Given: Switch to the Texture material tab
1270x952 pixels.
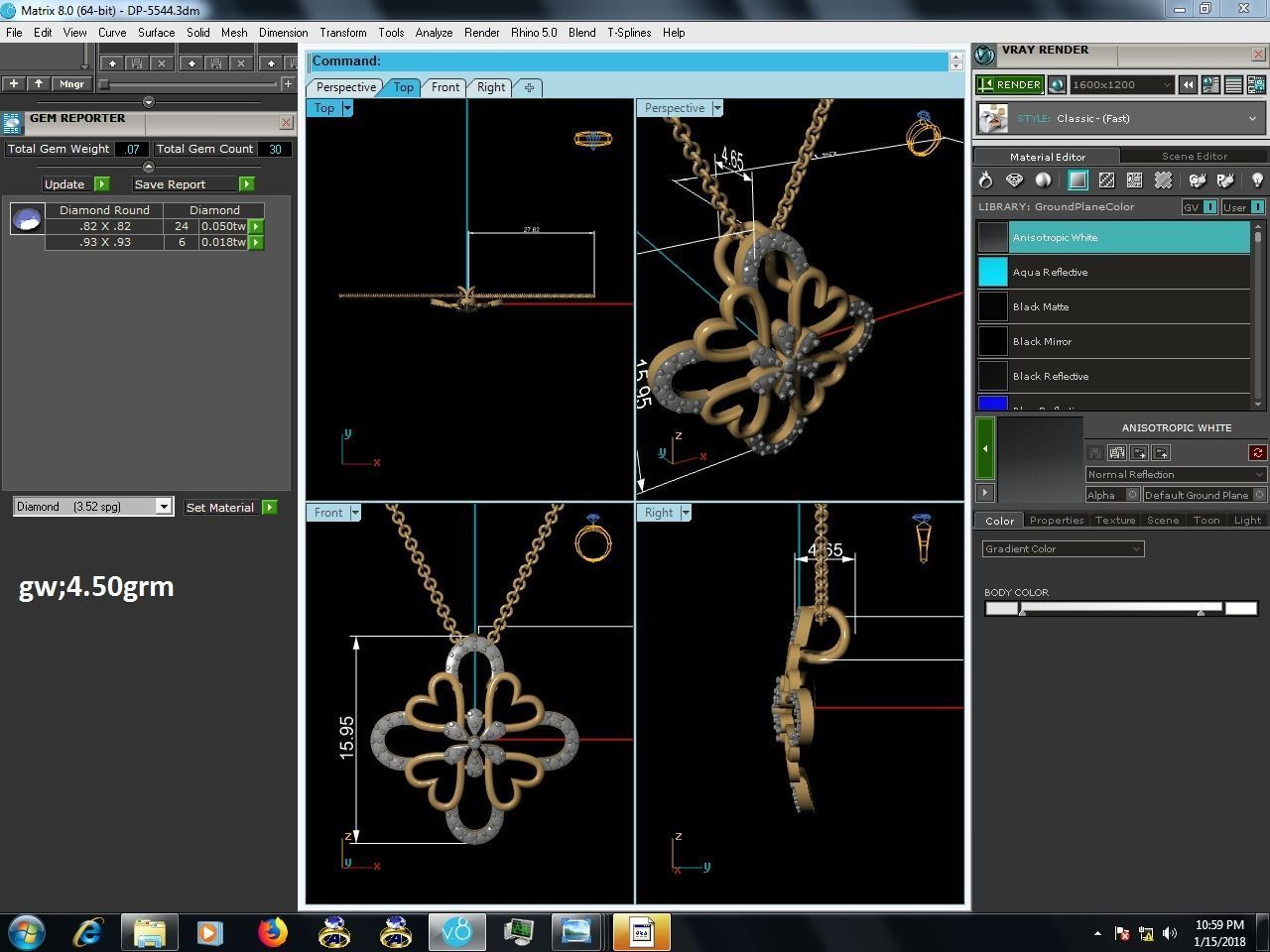Looking at the screenshot, I should click(x=1114, y=520).
